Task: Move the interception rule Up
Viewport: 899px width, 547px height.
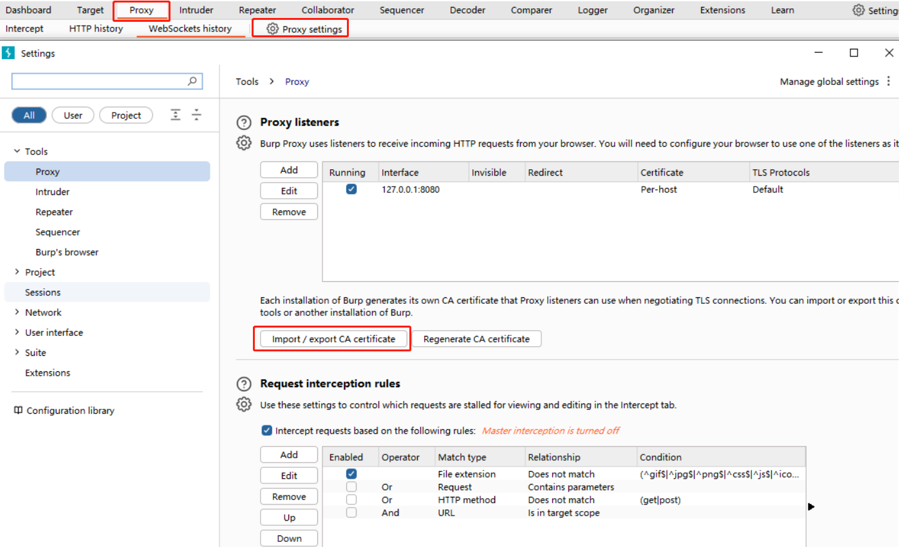Action: (289, 517)
